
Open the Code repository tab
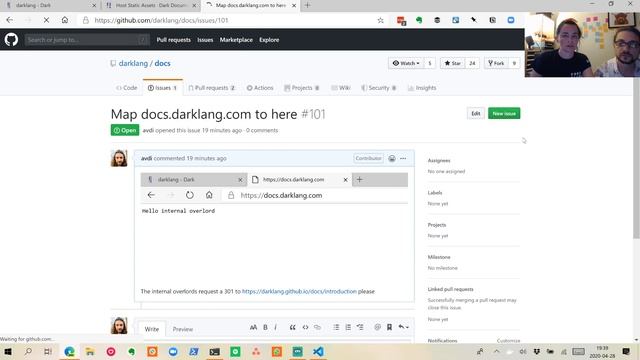tap(127, 88)
